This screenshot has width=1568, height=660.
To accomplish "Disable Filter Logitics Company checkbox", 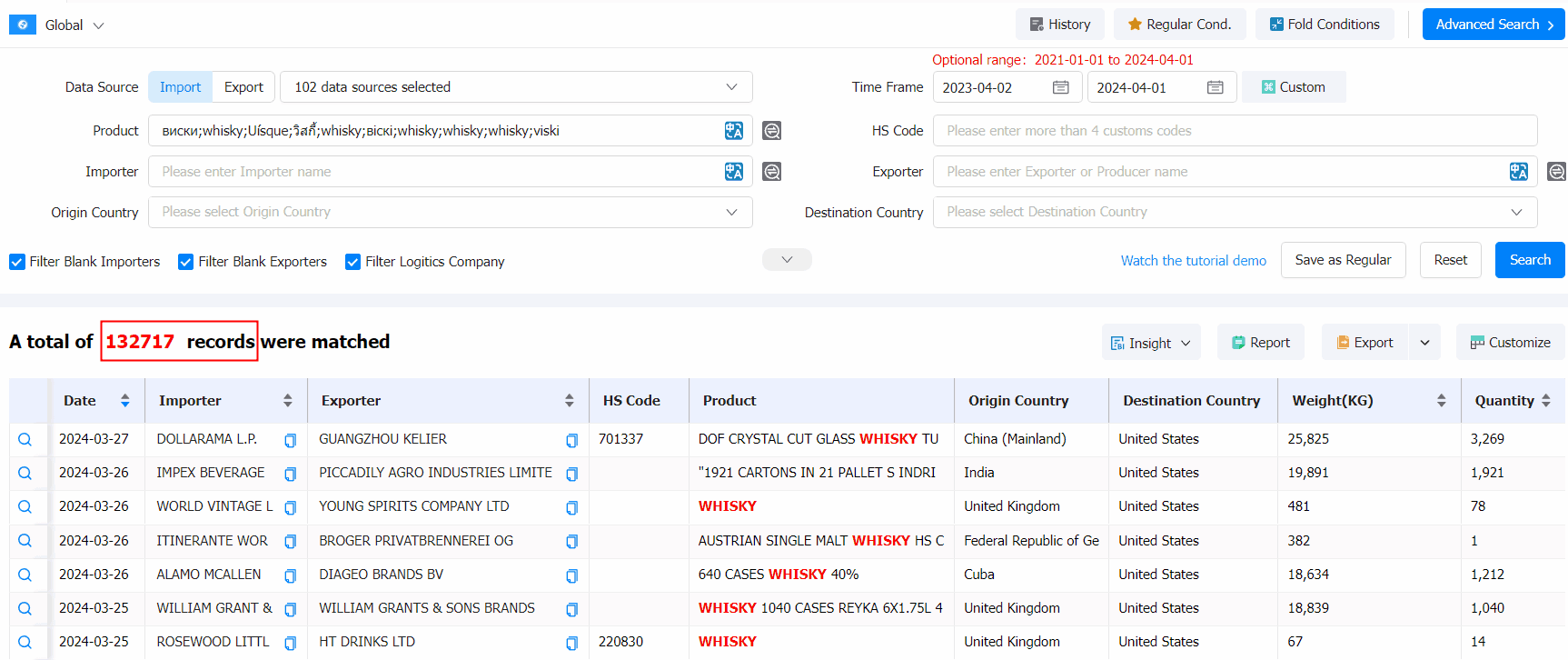I will tap(353, 262).
